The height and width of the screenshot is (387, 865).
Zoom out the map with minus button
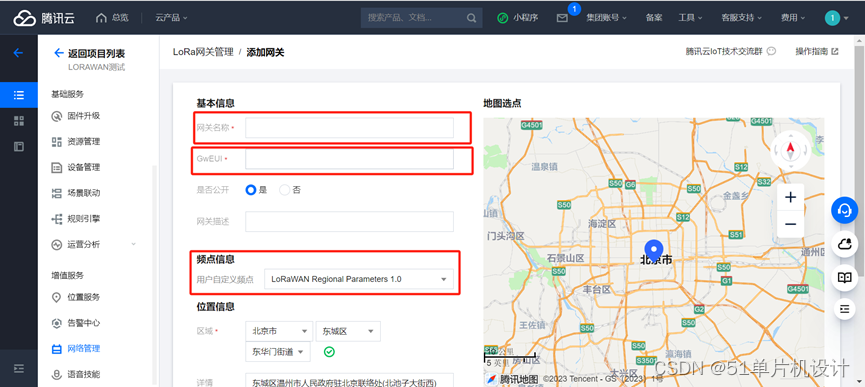point(791,224)
